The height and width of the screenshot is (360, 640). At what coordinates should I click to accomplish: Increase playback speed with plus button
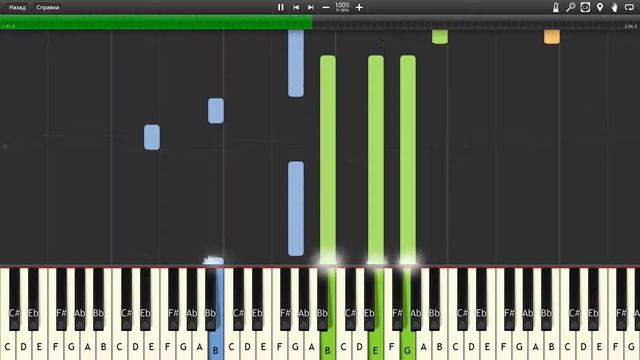359,7
